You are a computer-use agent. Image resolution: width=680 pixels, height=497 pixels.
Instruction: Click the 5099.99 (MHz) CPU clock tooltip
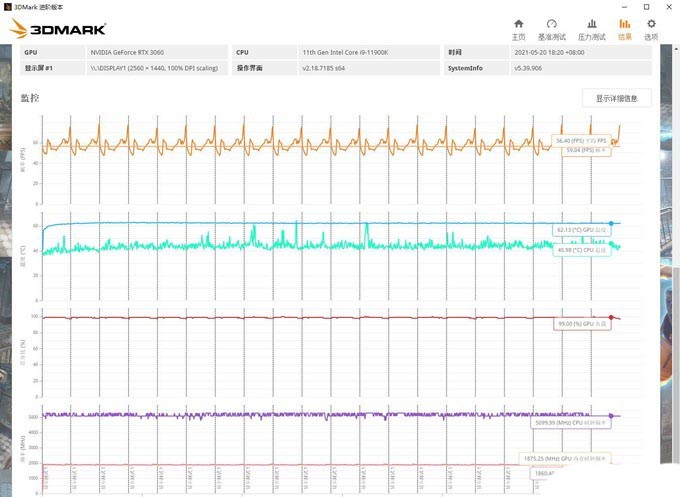point(571,422)
